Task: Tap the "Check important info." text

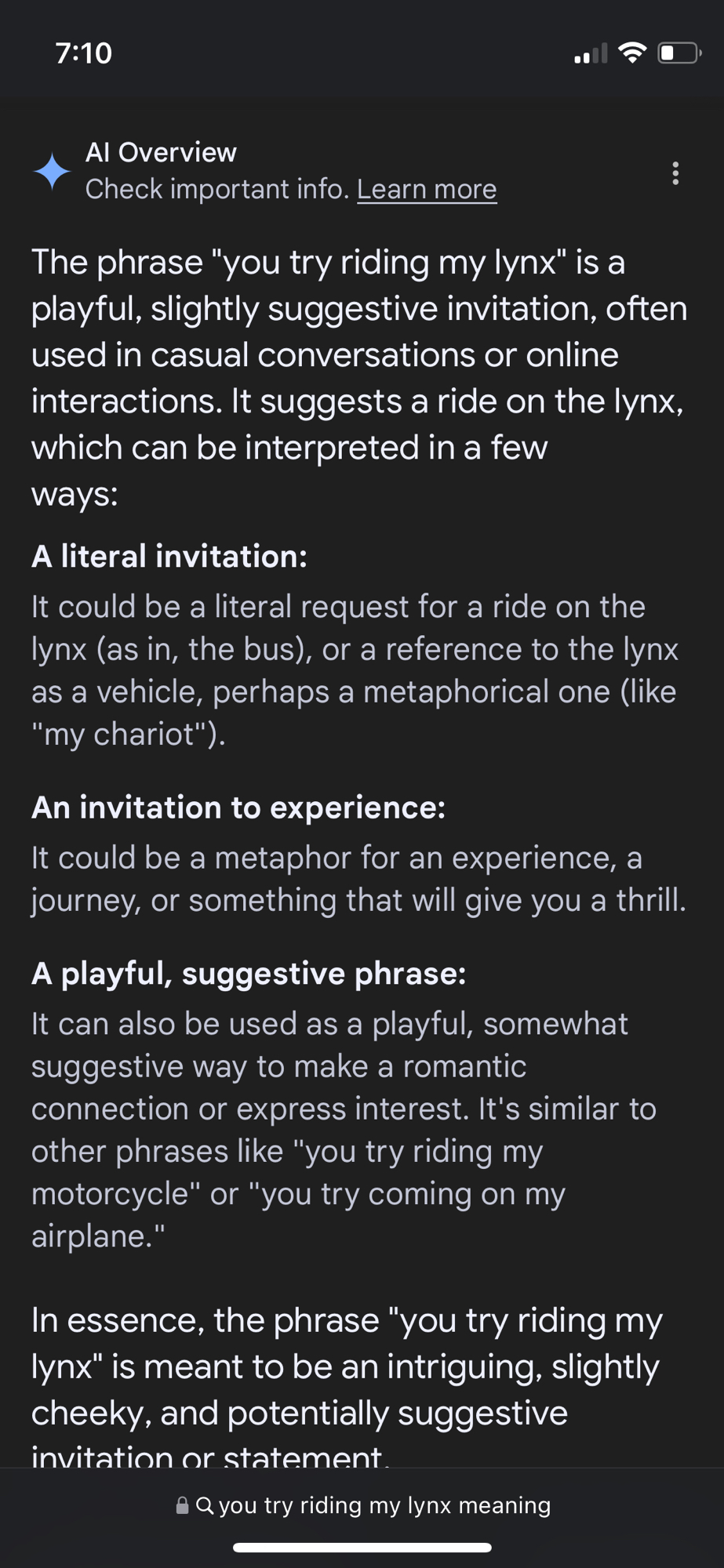Action: click(217, 189)
